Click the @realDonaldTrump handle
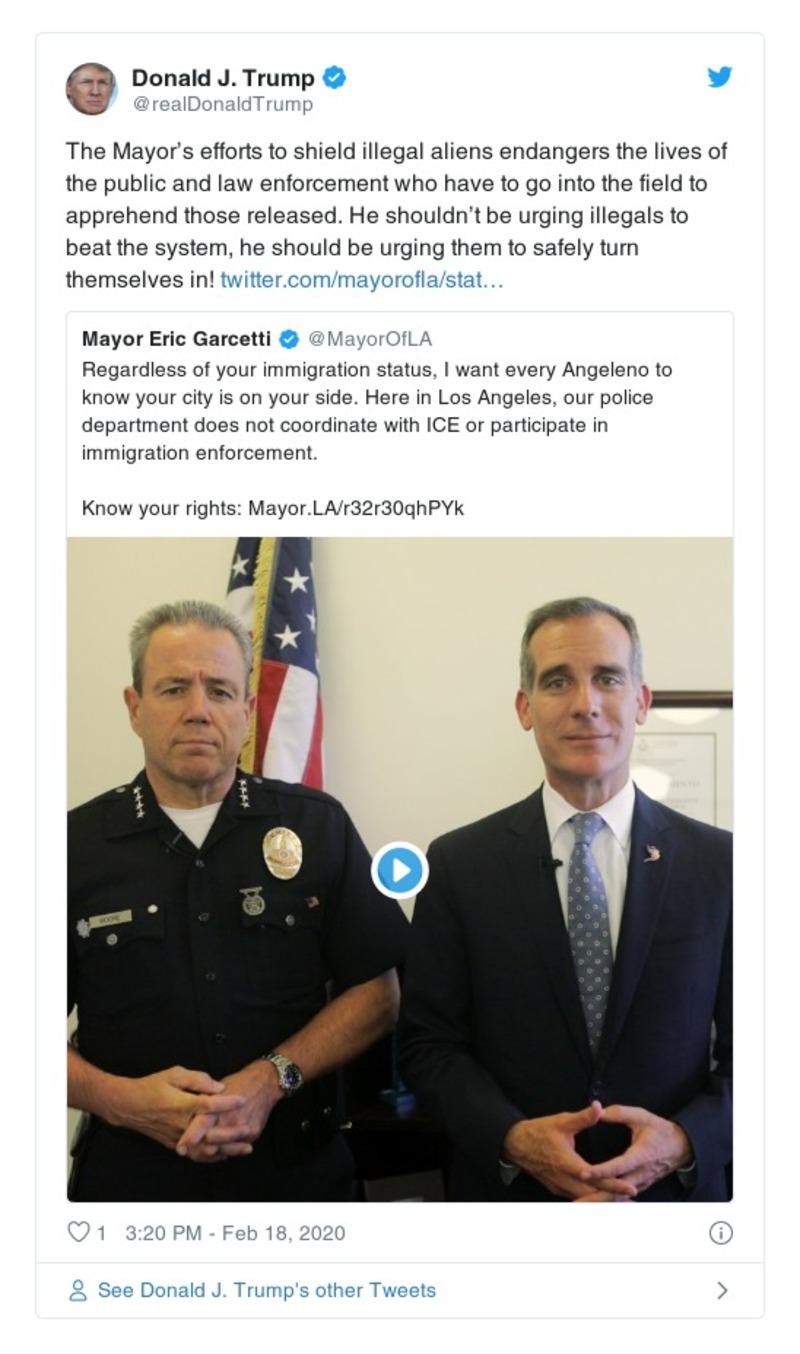This screenshot has height=1354, width=800. pyautogui.click(x=222, y=104)
